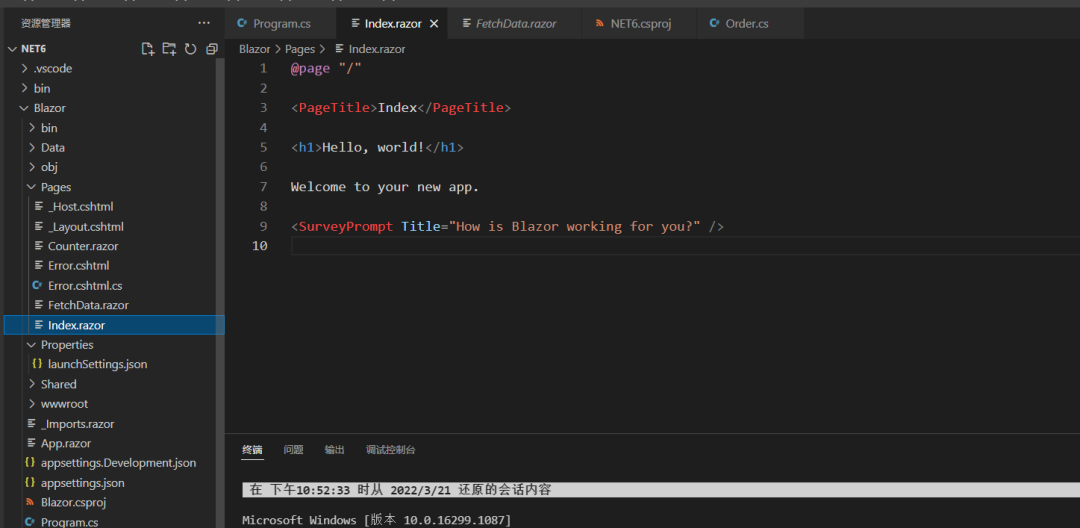Collapse the Pages folder
Viewport: 1080px width, 528px height.
coord(32,187)
